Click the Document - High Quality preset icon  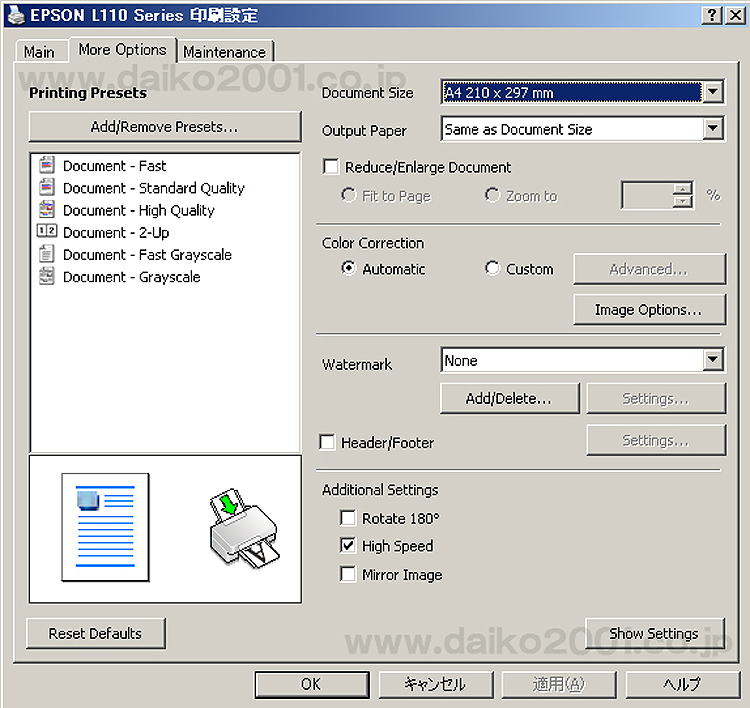[x=46, y=210]
